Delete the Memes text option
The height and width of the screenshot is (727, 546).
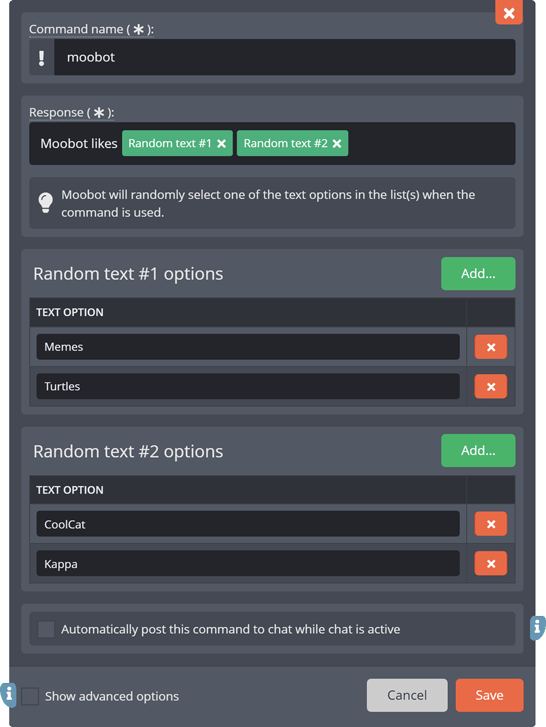[x=491, y=347]
